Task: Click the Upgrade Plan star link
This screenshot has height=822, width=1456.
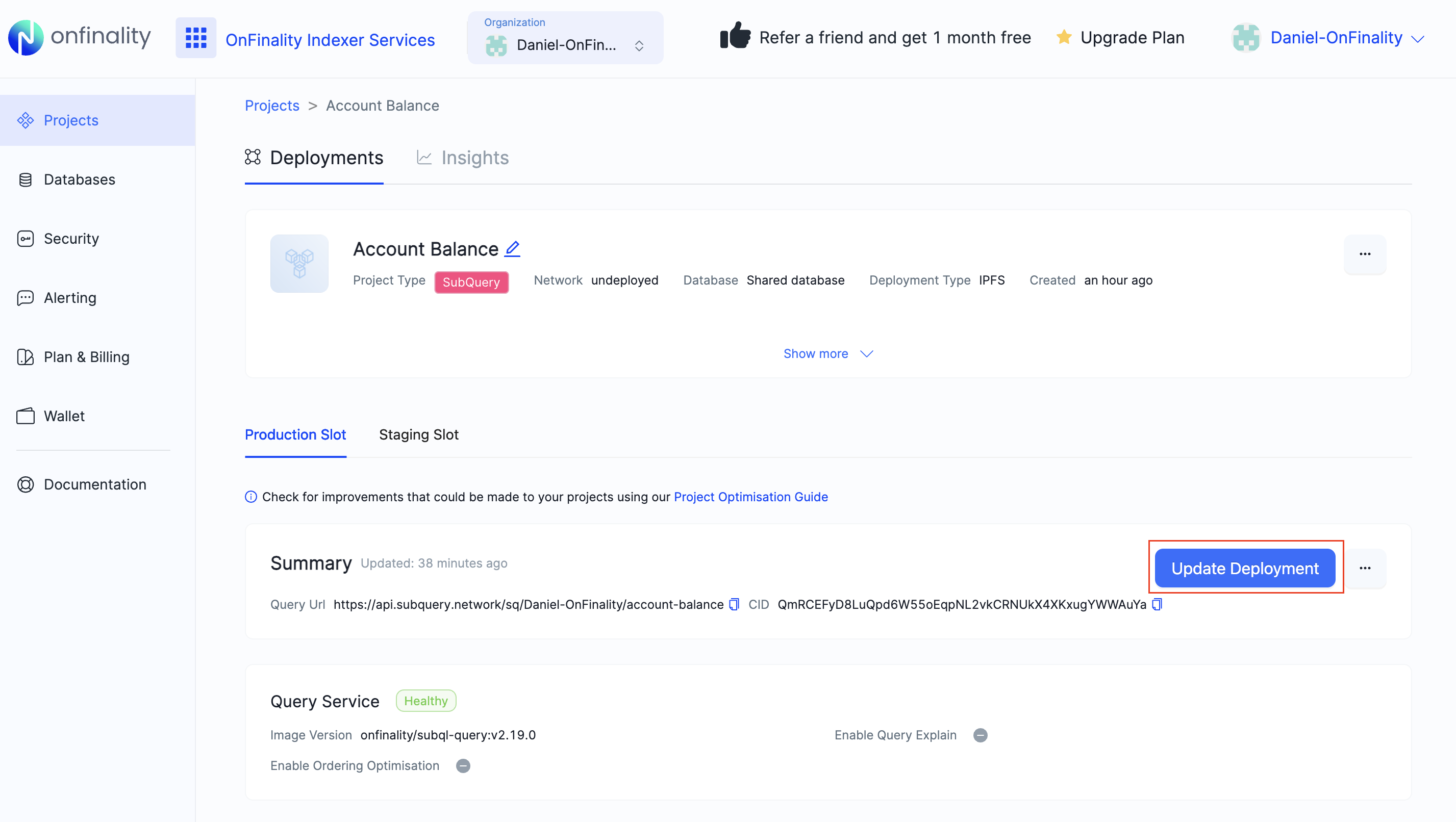Action: pyautogui.click(x=1120, y=38)
